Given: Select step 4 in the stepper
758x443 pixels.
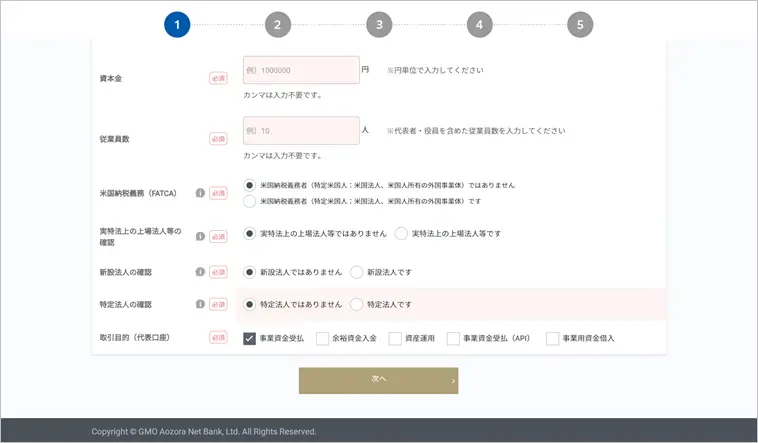Looking at the screenshot, I should pyautogui.click(x=479, y=25).
